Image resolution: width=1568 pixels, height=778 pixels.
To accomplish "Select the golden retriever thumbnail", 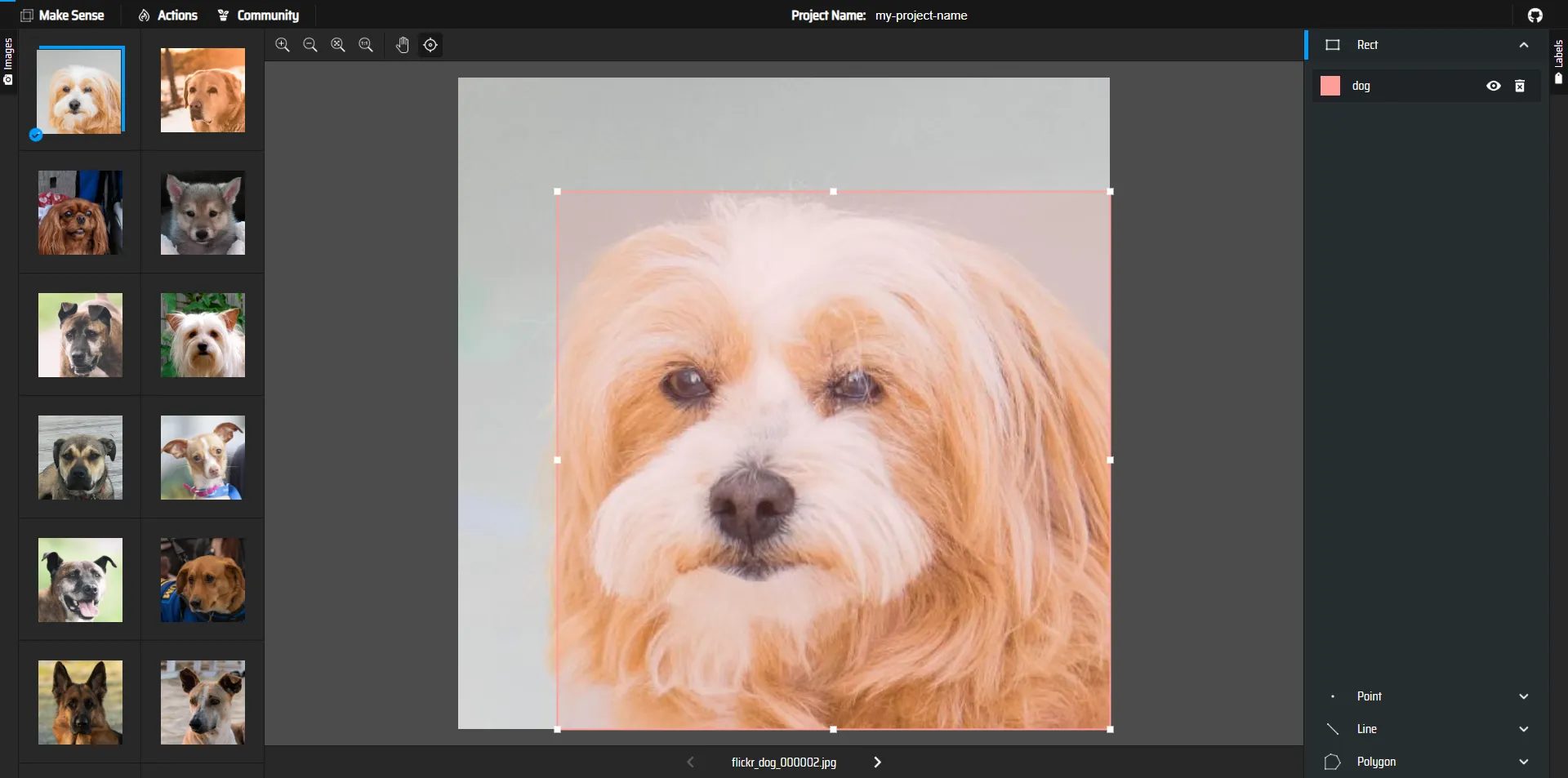I will click(x=203, y=90).
